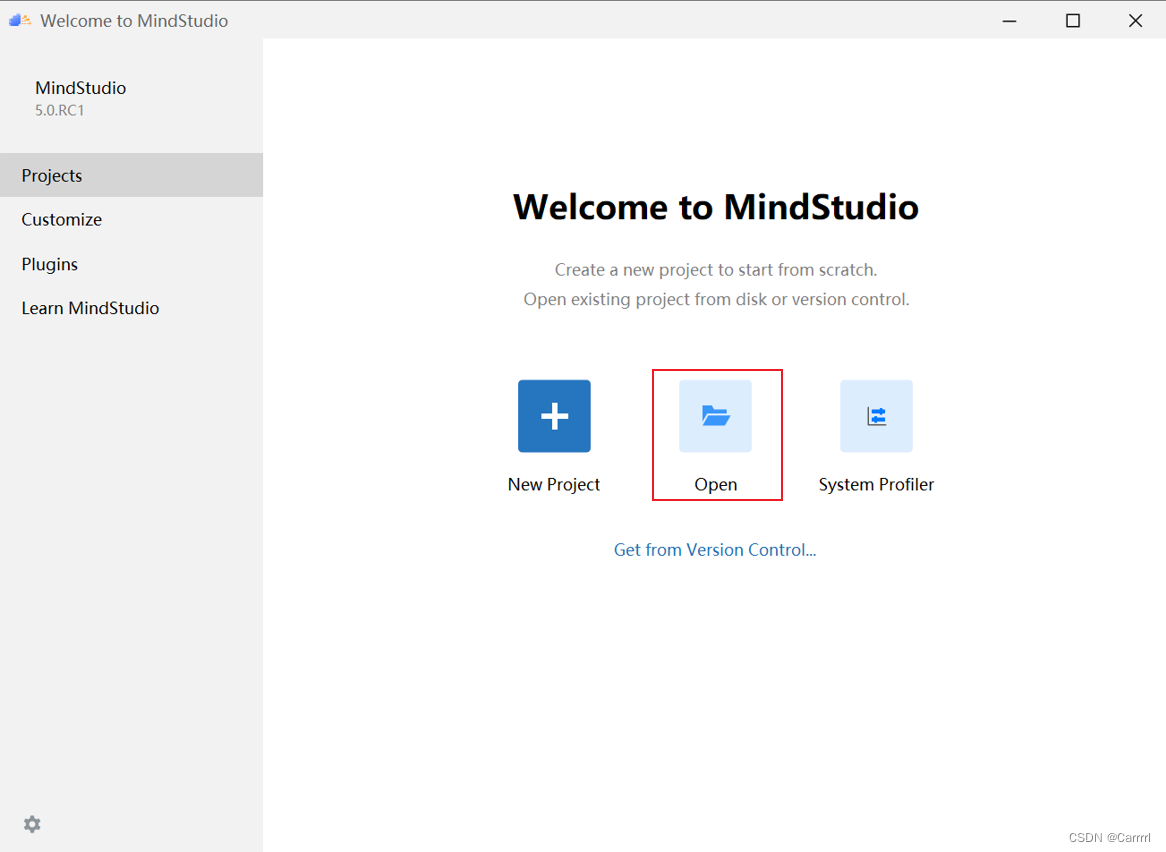Switch to the Customize tab
The width and height of the screenshot is (1166, 852).
click(132, 219)
